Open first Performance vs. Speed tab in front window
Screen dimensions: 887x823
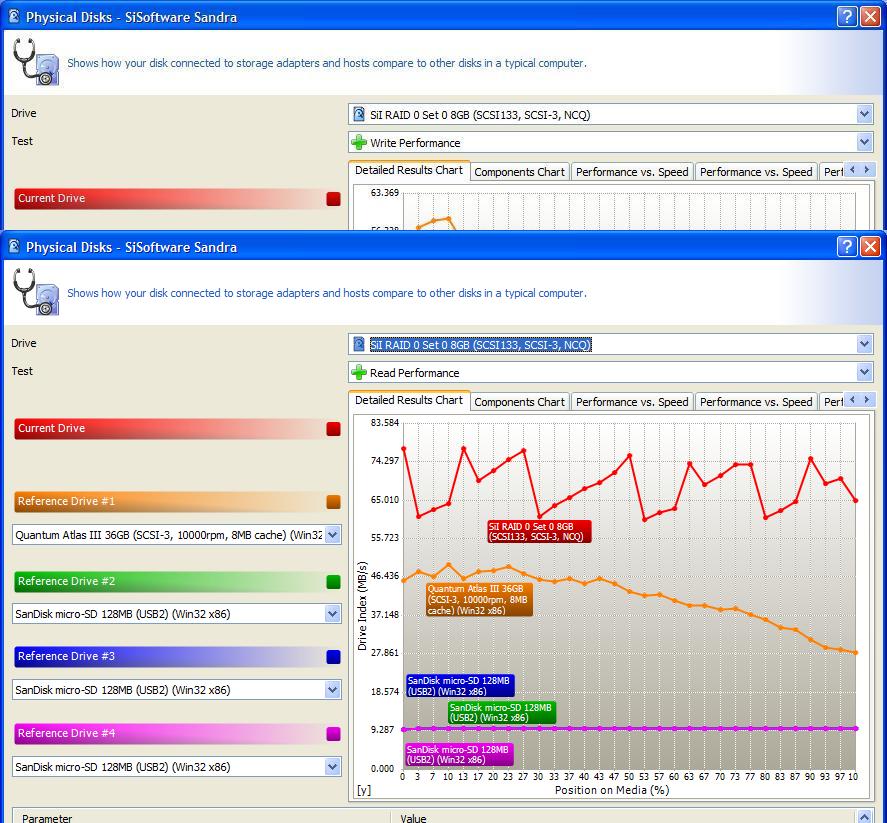tap(632, 402)
